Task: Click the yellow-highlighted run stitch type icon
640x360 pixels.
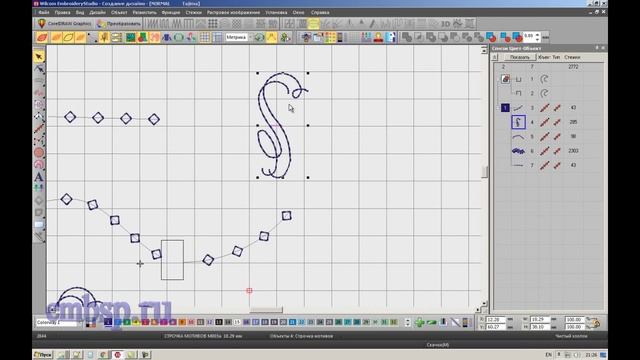Action: point(313,24)
